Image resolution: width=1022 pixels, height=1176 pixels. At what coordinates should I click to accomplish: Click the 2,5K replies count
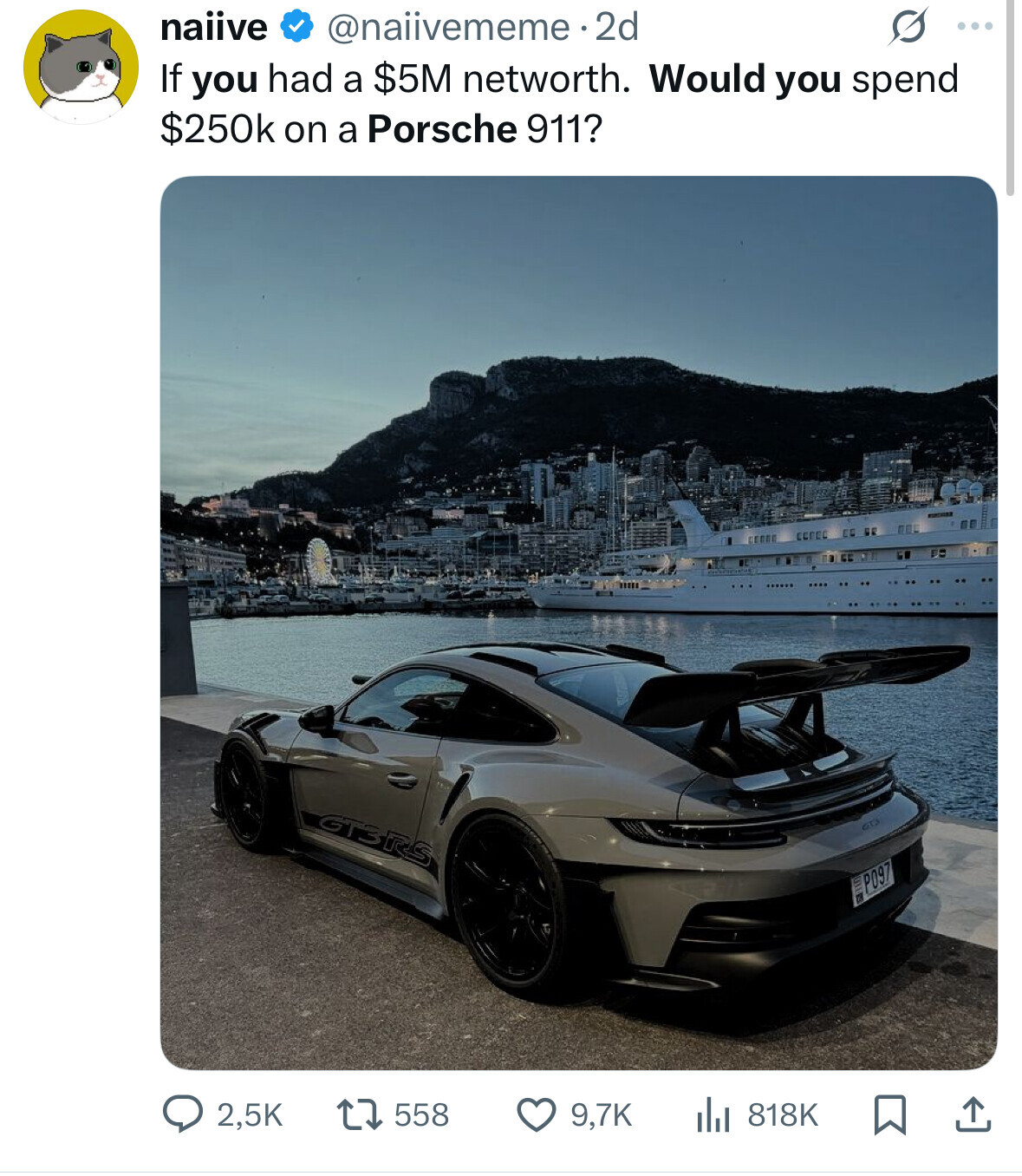(x=250, y=1115)
